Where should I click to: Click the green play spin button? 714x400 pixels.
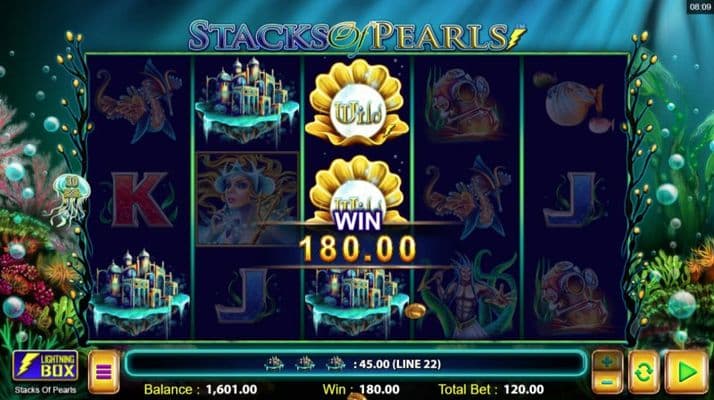click(x=686, y=372)
